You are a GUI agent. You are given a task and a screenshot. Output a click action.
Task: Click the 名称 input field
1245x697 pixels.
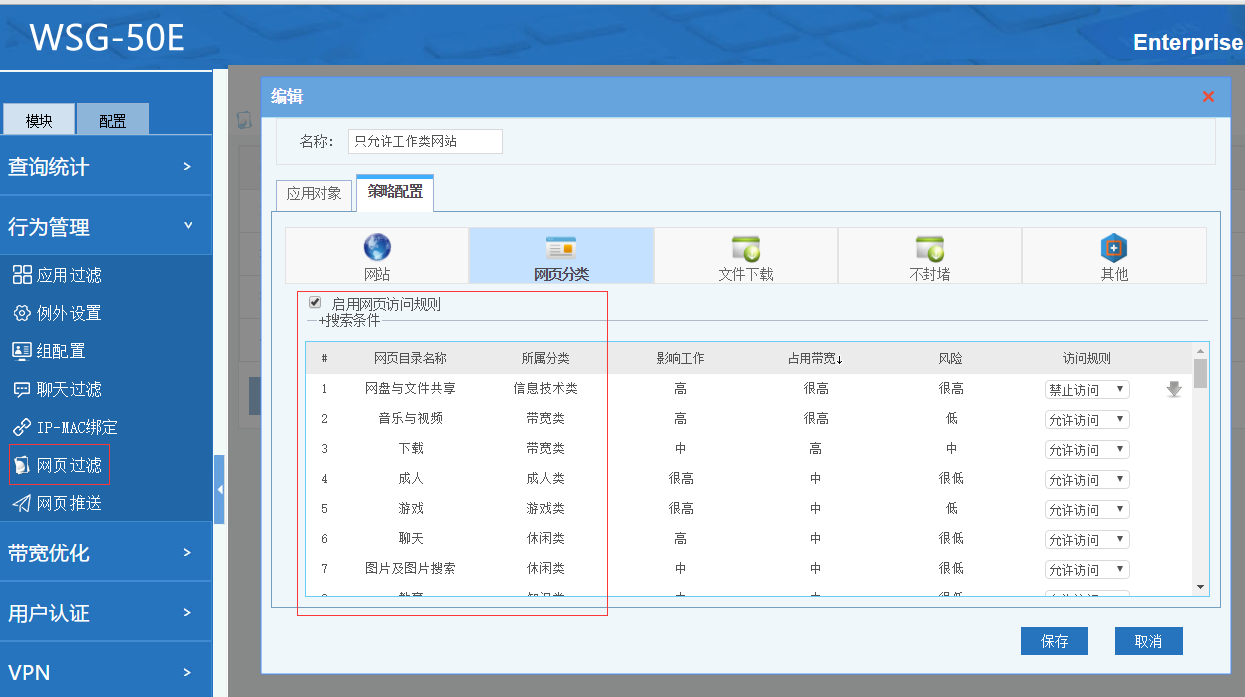[x=425, y=141]
